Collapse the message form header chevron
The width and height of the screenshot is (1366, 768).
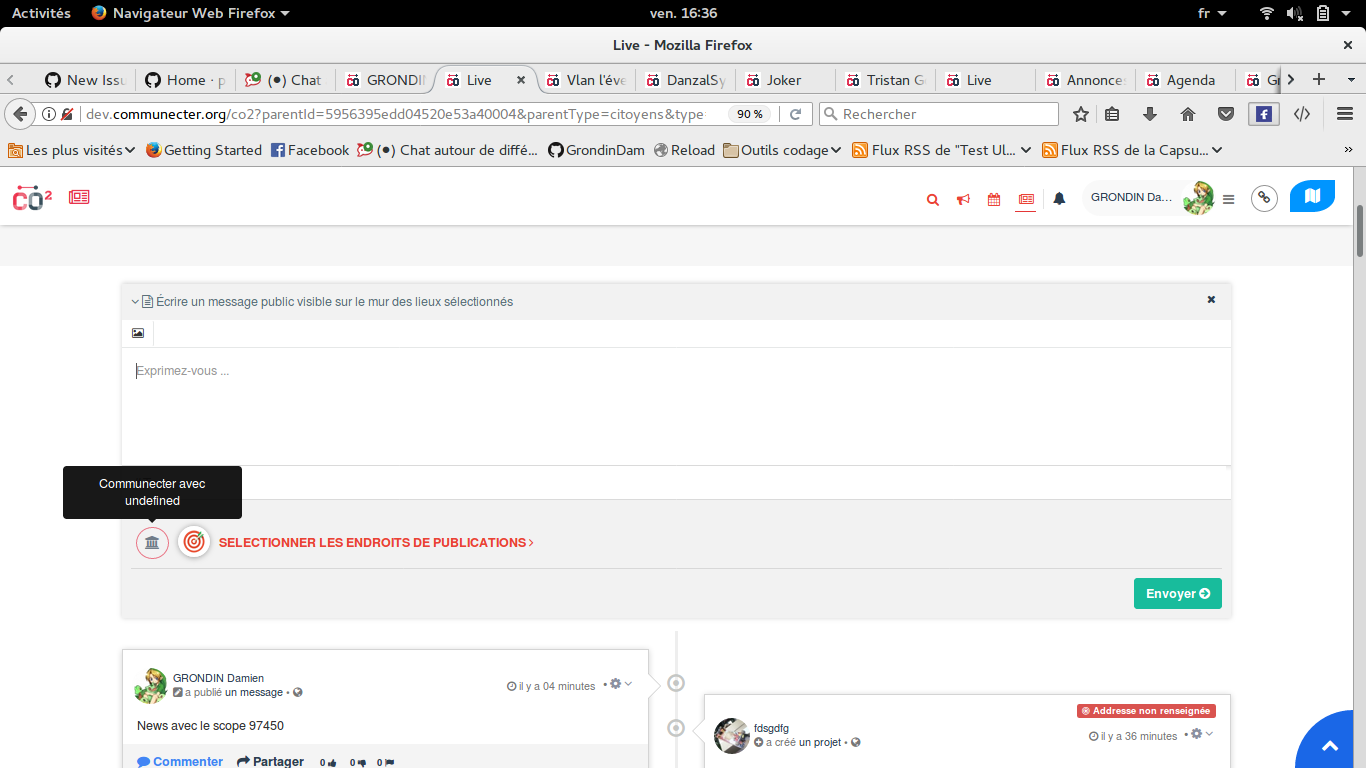pyautogui.click(x=135, y=301)
